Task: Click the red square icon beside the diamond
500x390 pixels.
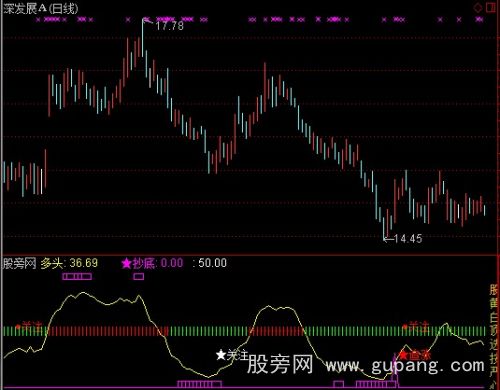Action: coord(491,8)
